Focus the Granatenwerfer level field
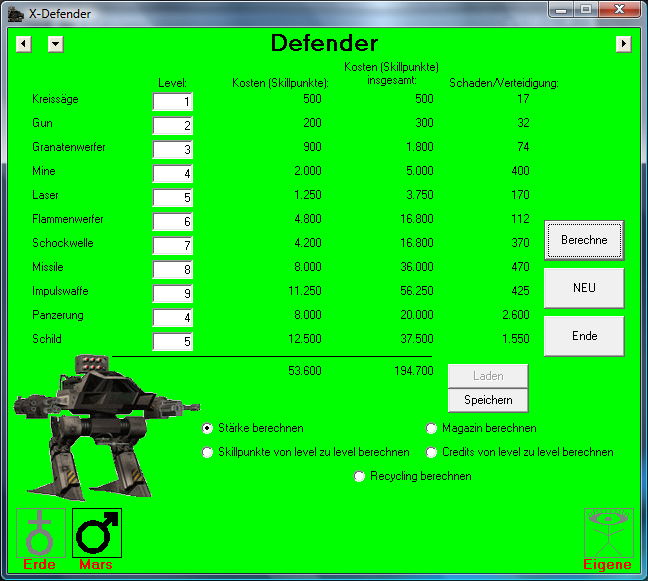 [x=172, y=149]
